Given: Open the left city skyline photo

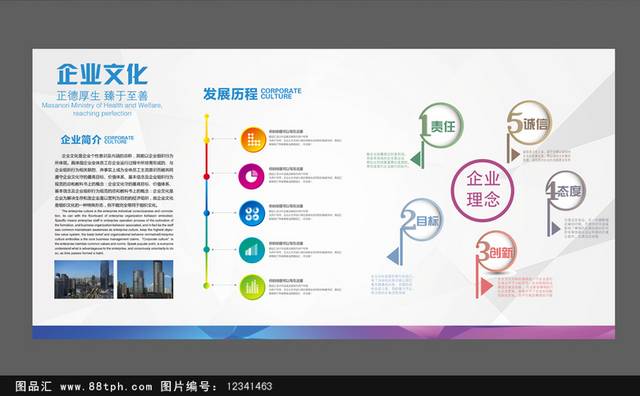Looking at the screenshot, I should tap(84, 279).
